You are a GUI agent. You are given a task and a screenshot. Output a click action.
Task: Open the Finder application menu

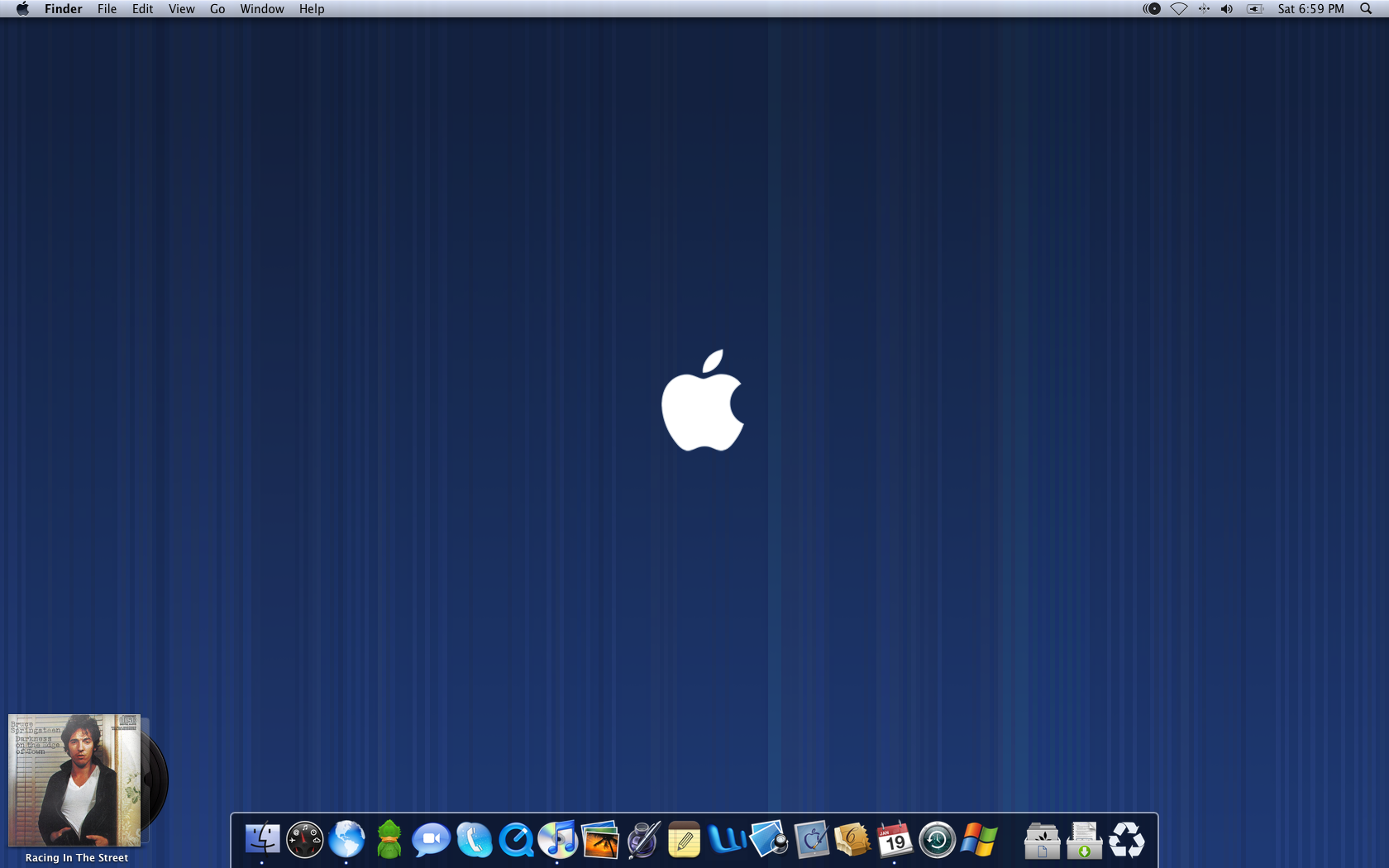64,8
